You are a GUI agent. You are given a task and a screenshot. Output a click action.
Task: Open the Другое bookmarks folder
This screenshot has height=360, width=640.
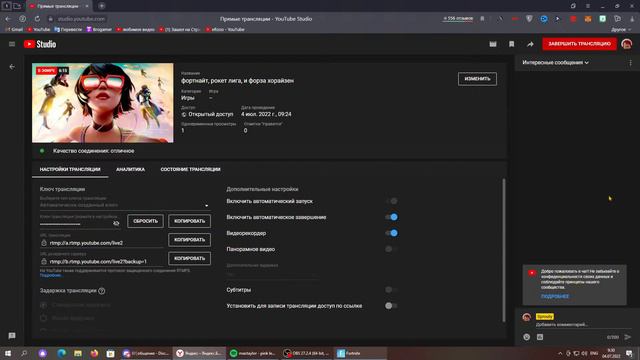coord(620,29)
